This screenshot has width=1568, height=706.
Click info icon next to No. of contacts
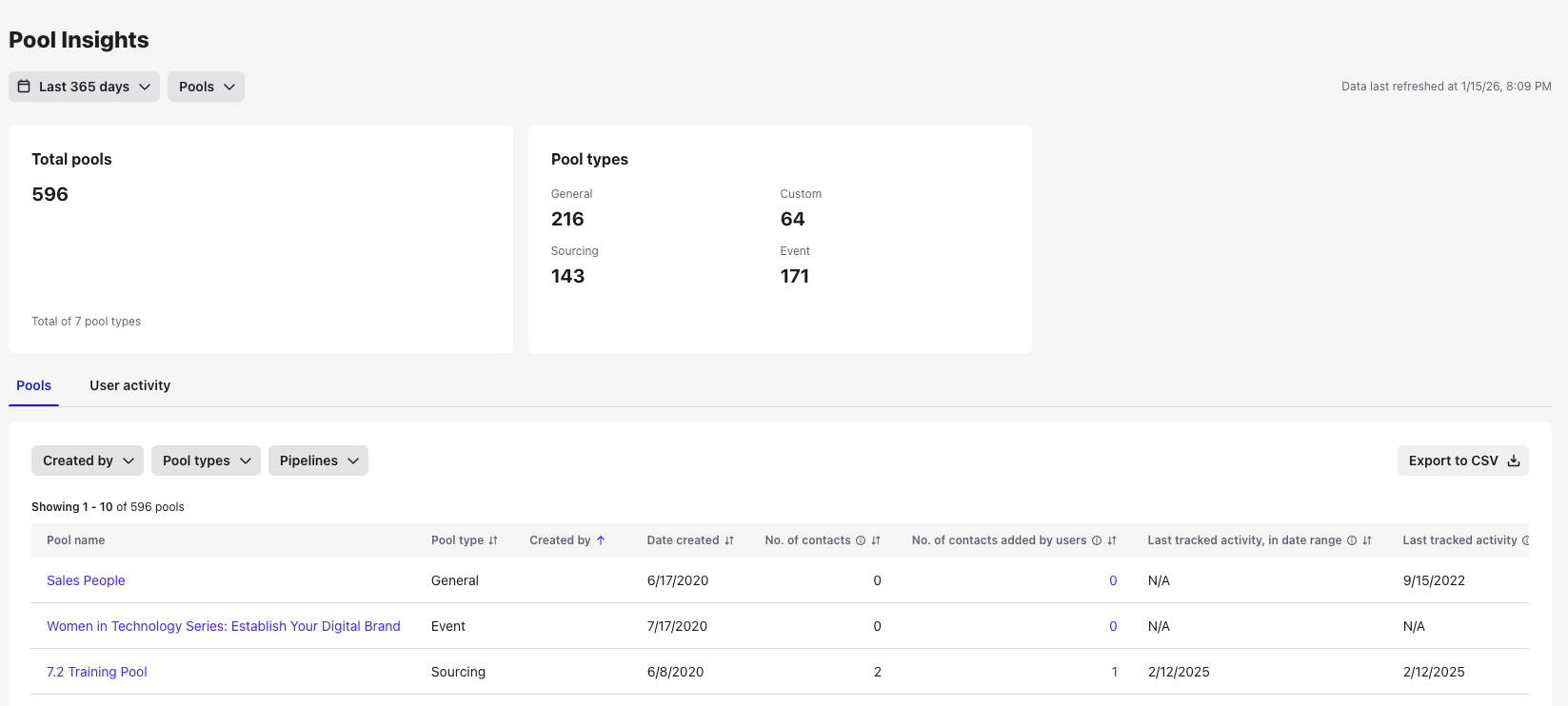[x=861, y=540]
